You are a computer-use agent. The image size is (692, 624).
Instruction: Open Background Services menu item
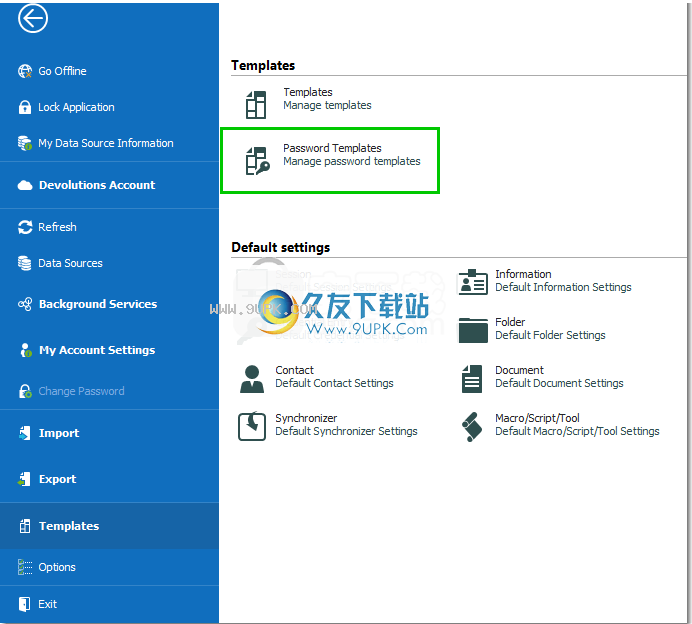click(x=109, y=304)
